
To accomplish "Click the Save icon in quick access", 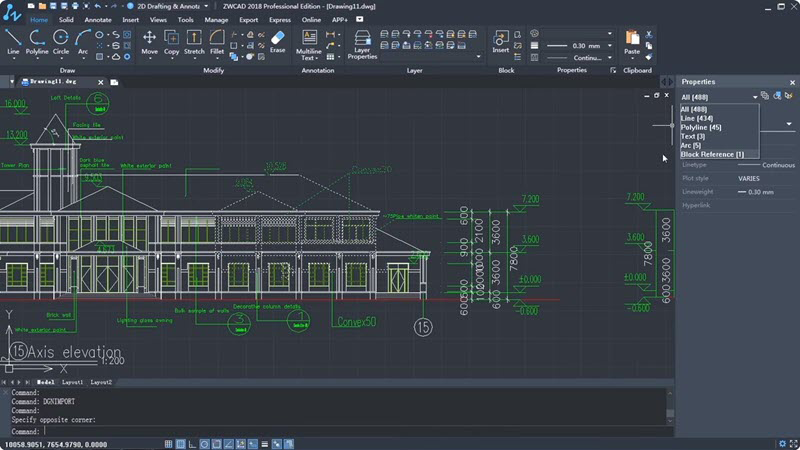I will [53, 6].
